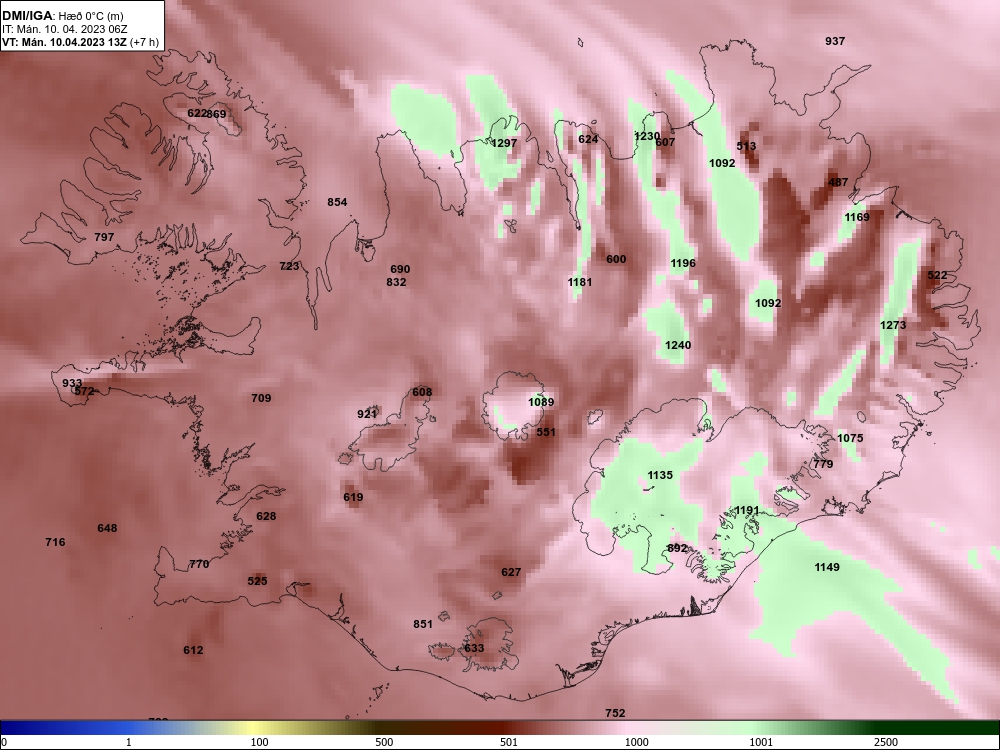This screenshot has width=1000, height=750.
Task: Click the map value 779
Action: [823, 464]
